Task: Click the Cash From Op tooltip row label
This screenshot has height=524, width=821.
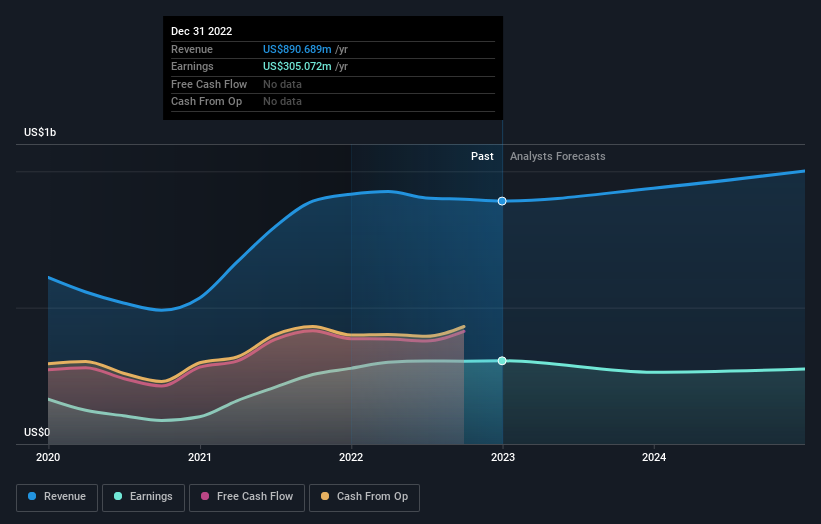Action: [206, 102]
